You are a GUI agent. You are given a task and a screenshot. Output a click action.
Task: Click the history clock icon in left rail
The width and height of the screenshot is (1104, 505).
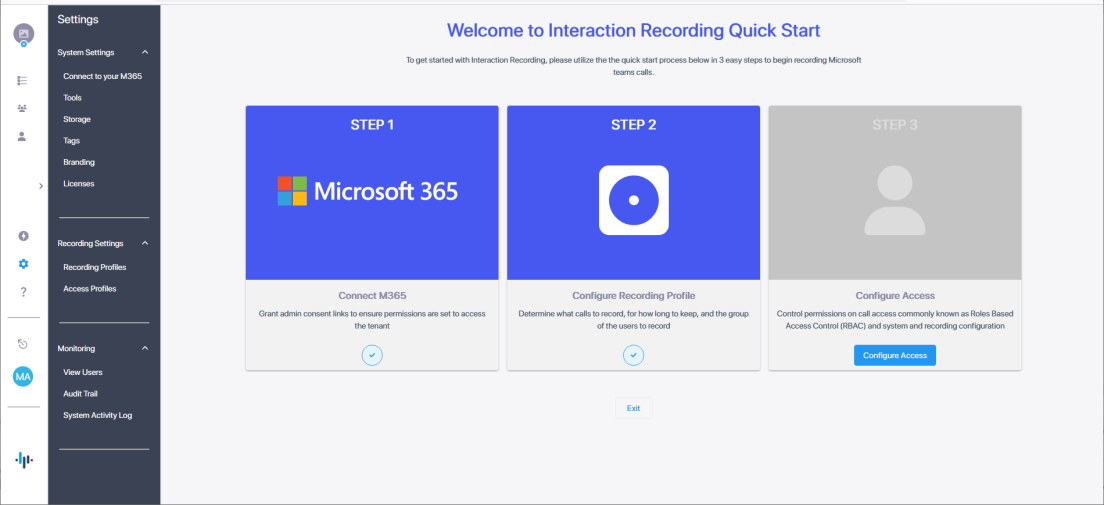[x=23, y=344]
